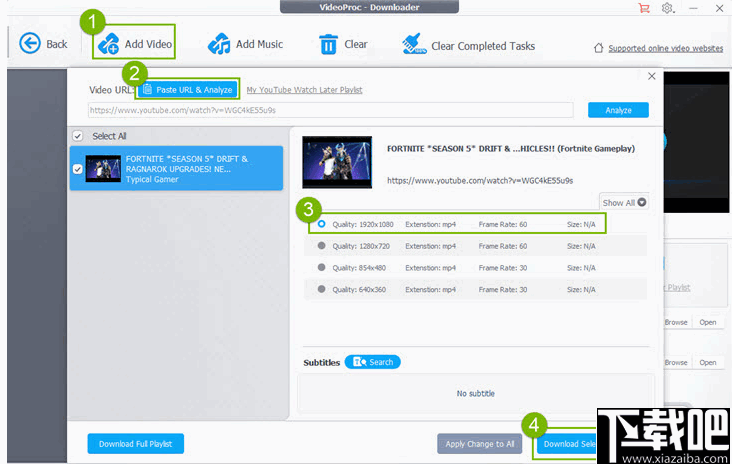Viewport: 732px width, 464px height.
Task: Click the second Browse button in background window
Action: click(676, 362)
